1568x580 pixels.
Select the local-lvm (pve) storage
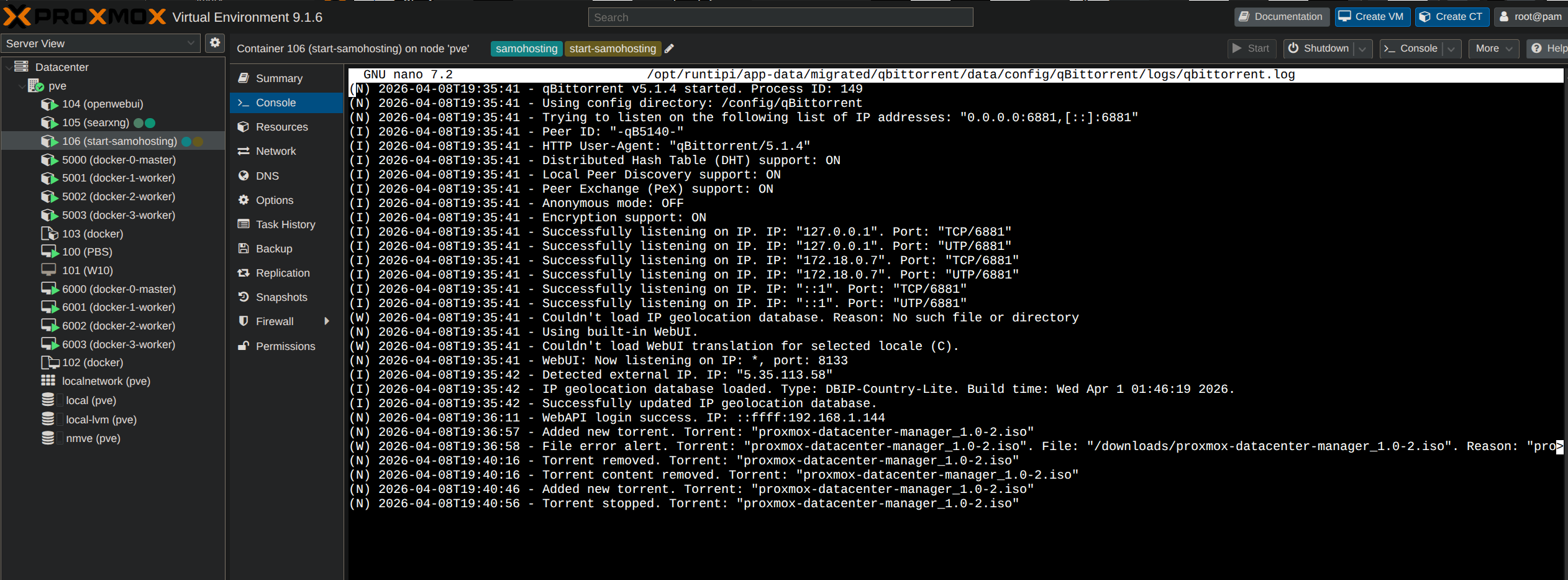click(101, 420)
